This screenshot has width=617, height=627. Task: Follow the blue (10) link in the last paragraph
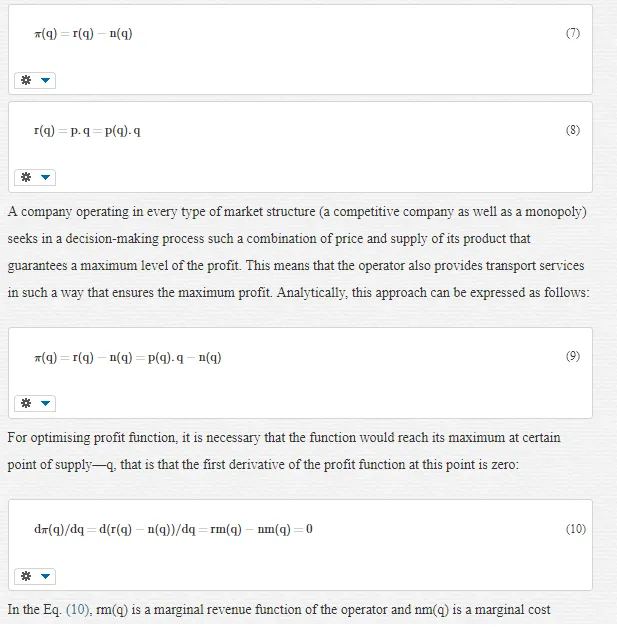click(x=79, y=610)
